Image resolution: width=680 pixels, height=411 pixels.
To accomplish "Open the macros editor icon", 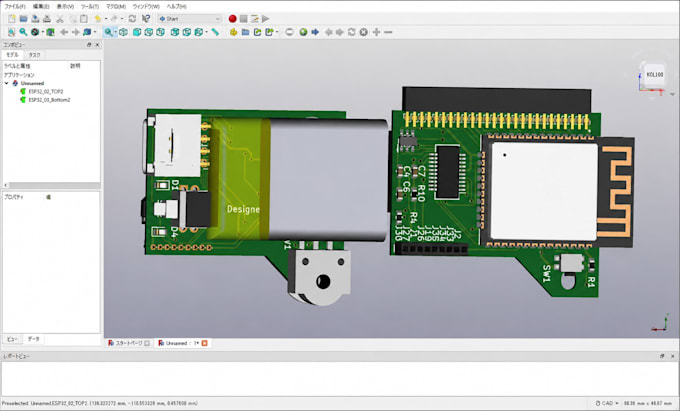I will pos(255,19).
